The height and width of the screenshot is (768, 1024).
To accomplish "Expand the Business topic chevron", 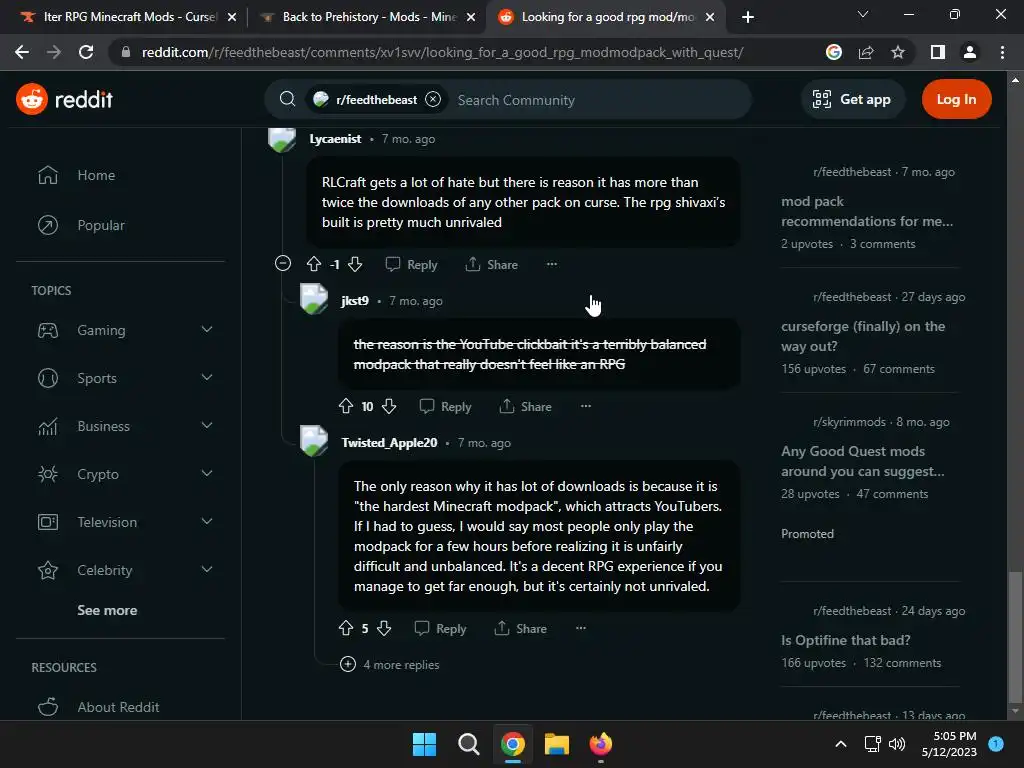I will point(207,426).
